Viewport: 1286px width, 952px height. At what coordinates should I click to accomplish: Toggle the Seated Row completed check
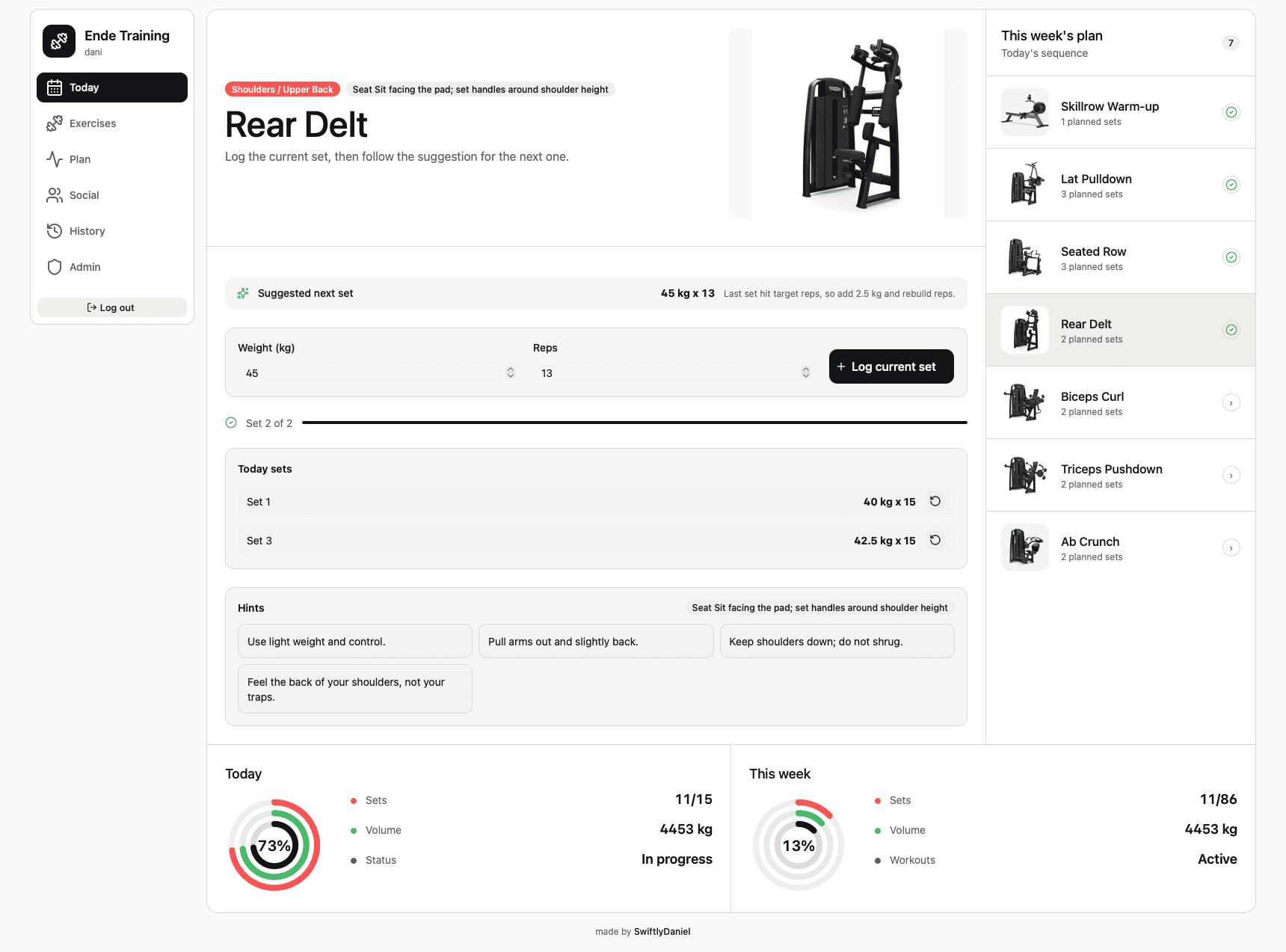pos(1231,257)
